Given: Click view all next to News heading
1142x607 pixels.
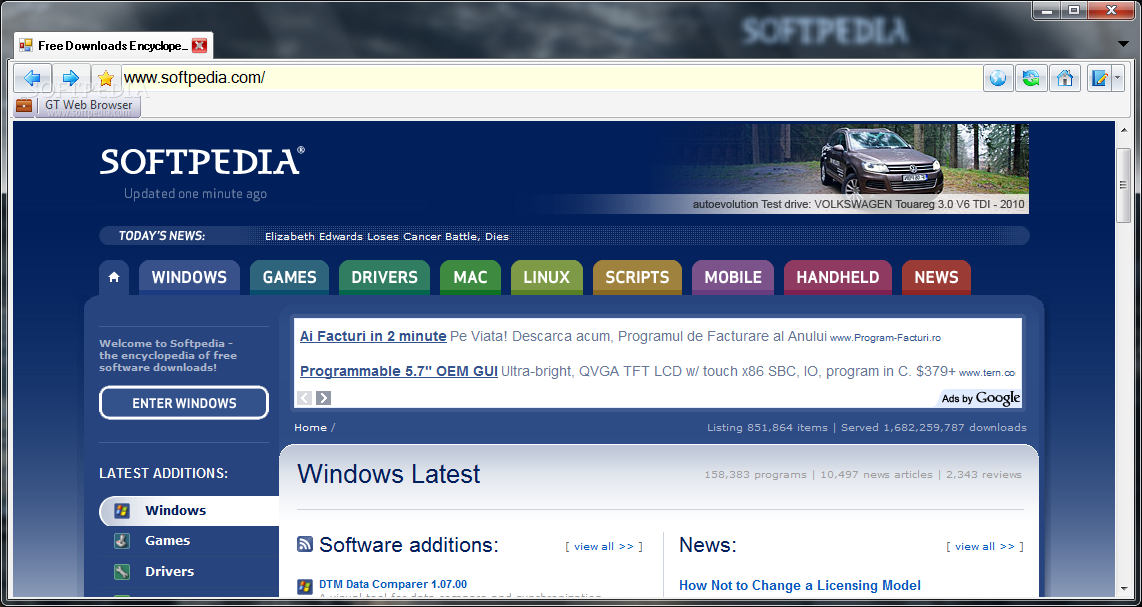Looking at the screenshot, I should (985, 547).
